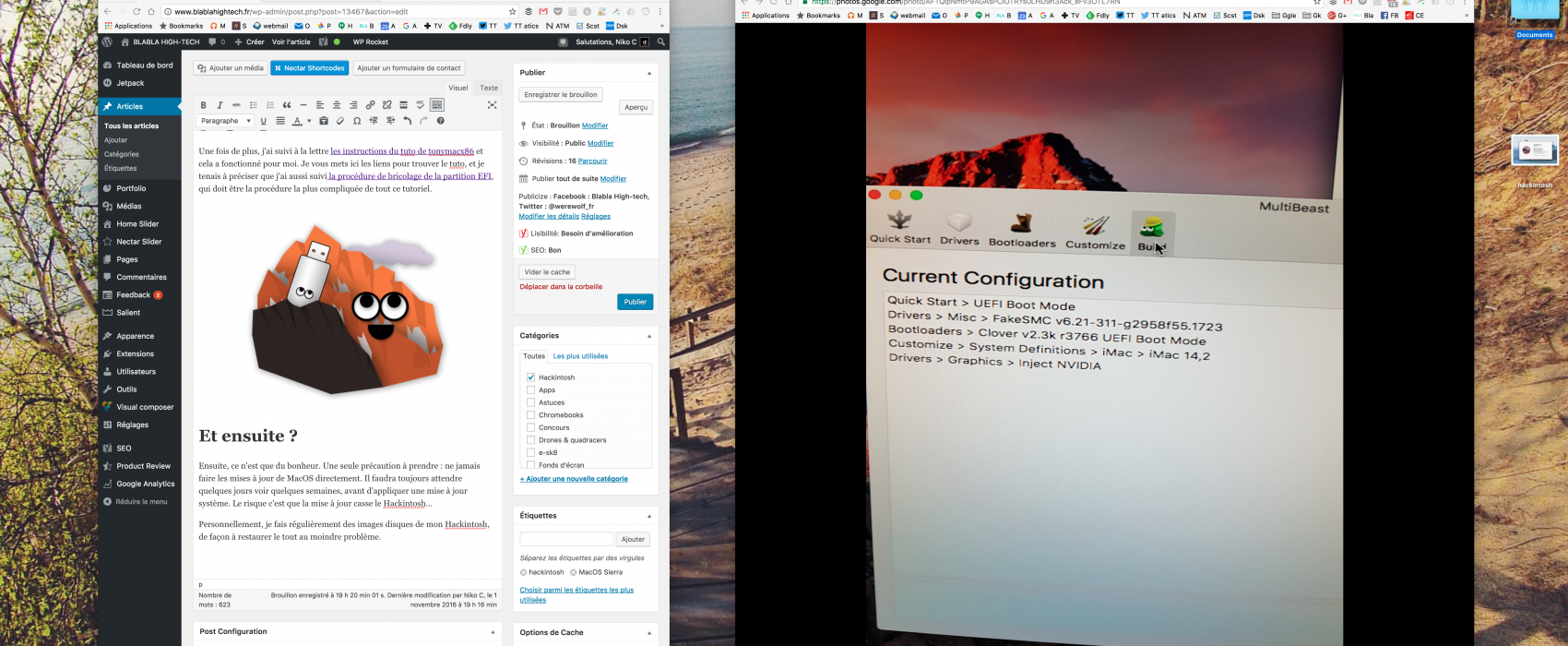Open the Extensions menu
The width and height of the screenshot is (1568, 646).
tap(135, 353)
